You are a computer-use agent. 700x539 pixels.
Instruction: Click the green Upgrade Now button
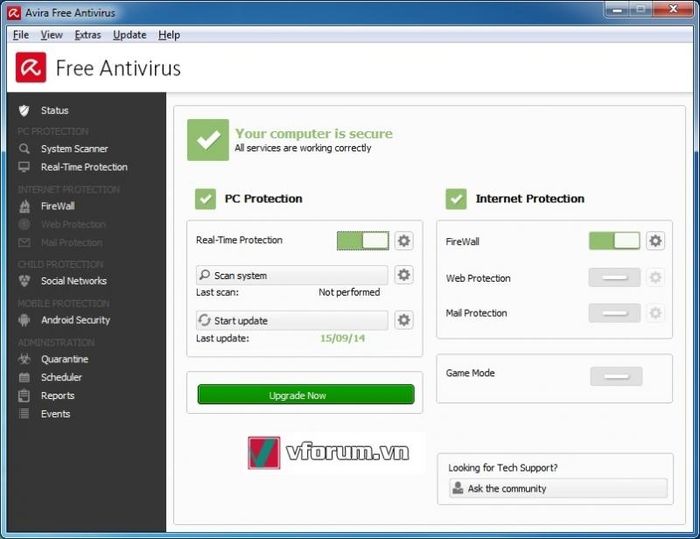click(x=306, y=394)
